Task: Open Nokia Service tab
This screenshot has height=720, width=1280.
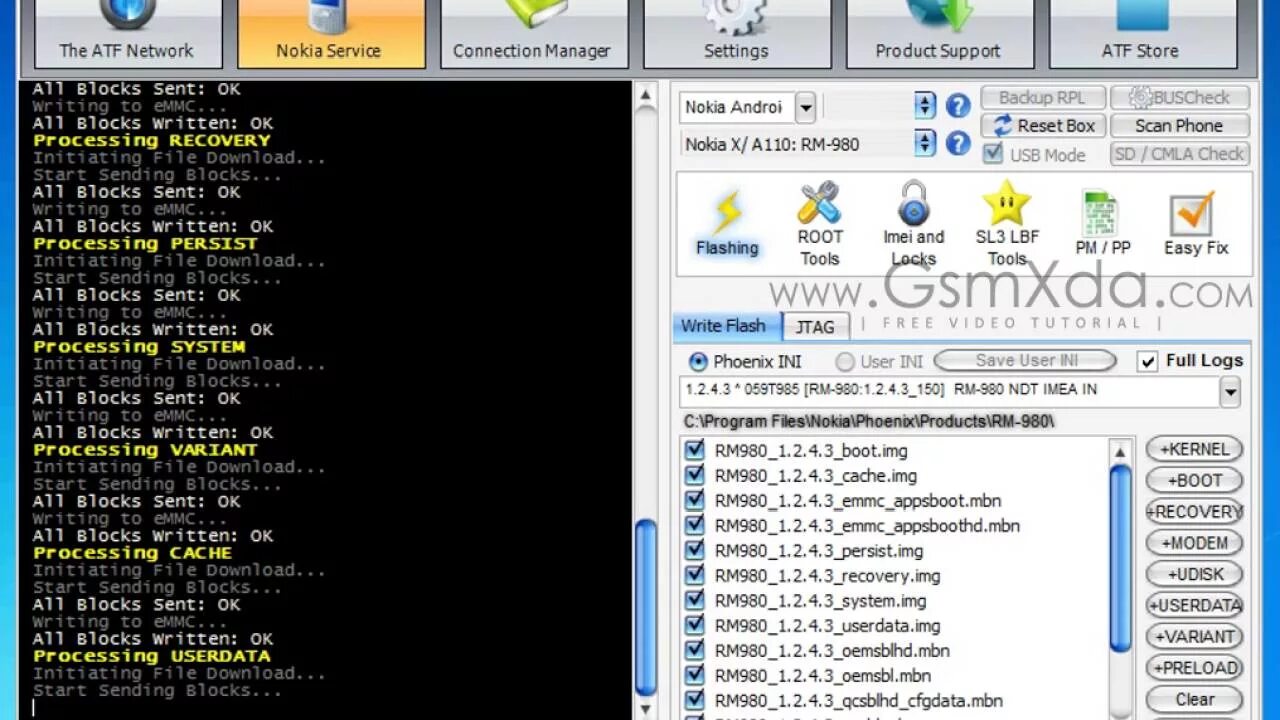Action: click(330, 34)
